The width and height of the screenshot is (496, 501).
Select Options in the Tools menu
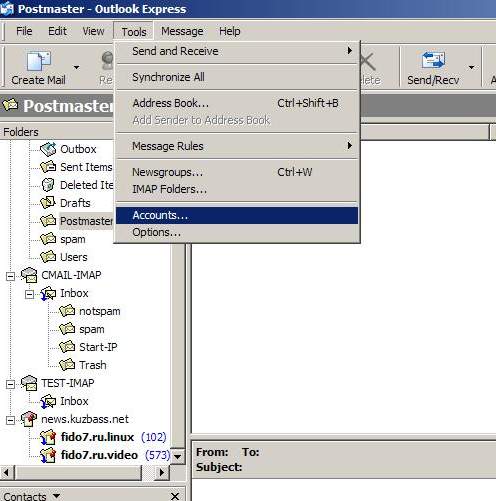(237, 232)
